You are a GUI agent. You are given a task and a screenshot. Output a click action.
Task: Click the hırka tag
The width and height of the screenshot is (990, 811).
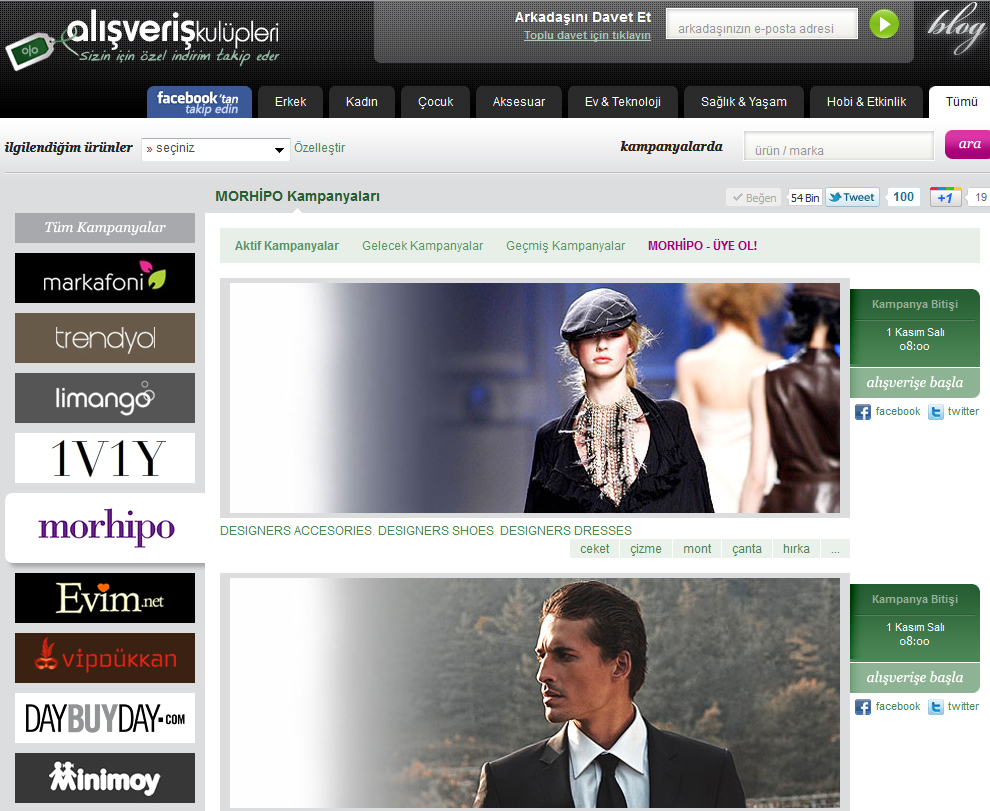point(796,549)
